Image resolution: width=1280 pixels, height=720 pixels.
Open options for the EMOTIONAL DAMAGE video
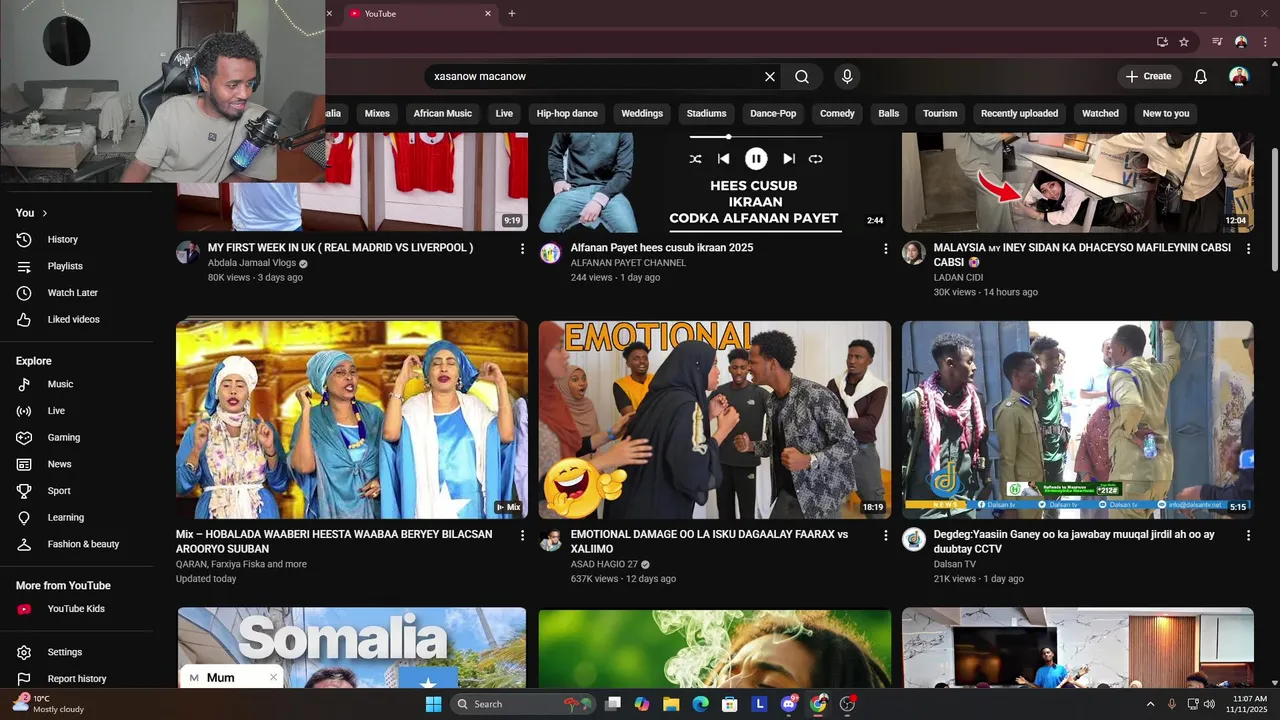click(885, 536)
